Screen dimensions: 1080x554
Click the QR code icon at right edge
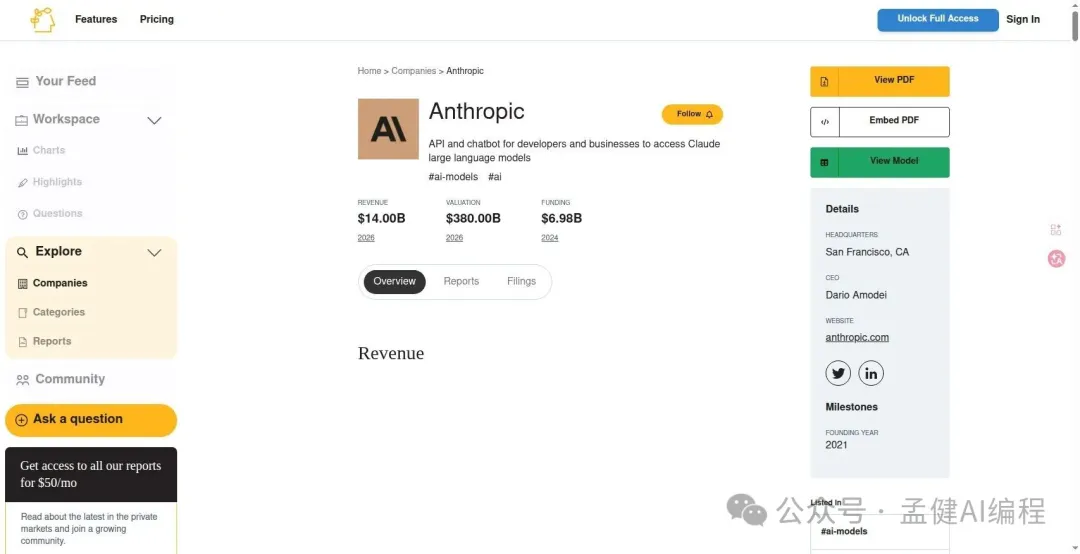[x=1056, y=229]
